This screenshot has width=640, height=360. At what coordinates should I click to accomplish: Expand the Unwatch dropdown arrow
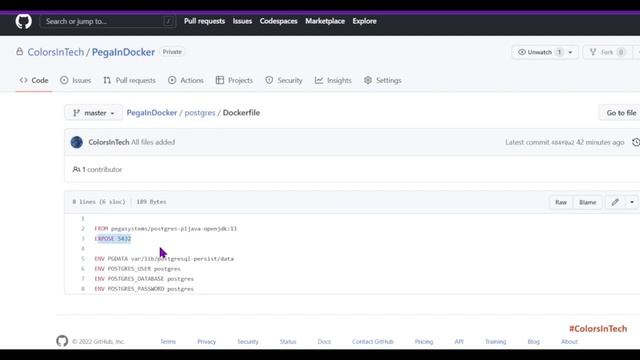[571, 52]
